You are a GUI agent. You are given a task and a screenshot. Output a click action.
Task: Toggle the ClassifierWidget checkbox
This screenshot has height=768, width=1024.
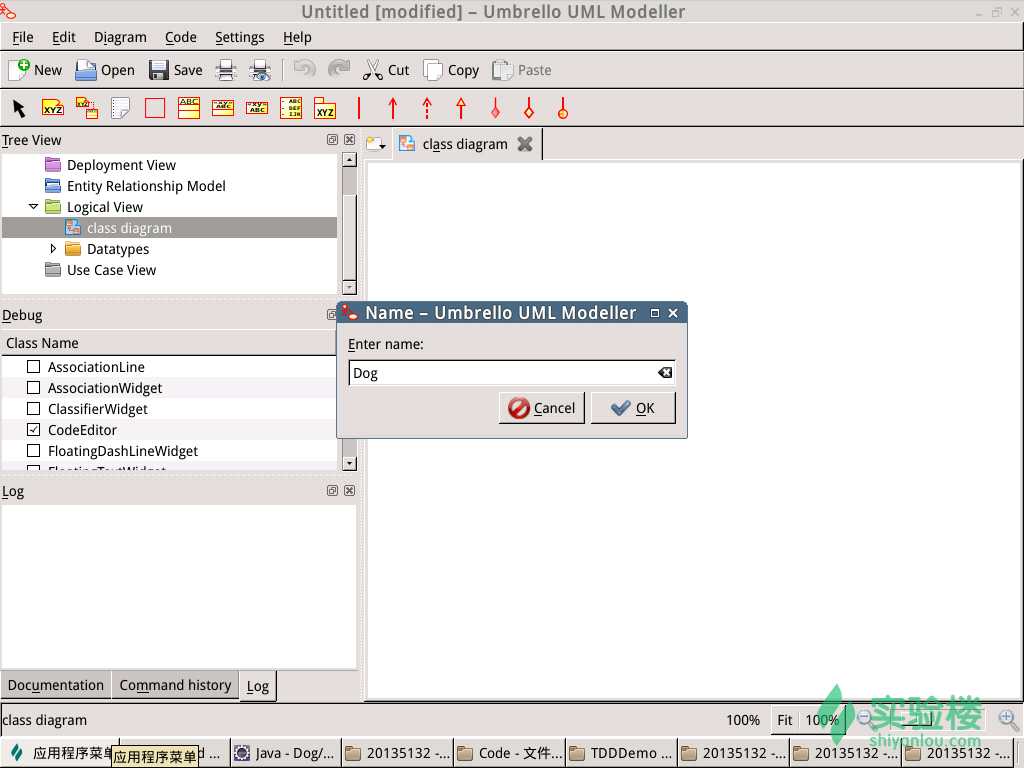33,408
